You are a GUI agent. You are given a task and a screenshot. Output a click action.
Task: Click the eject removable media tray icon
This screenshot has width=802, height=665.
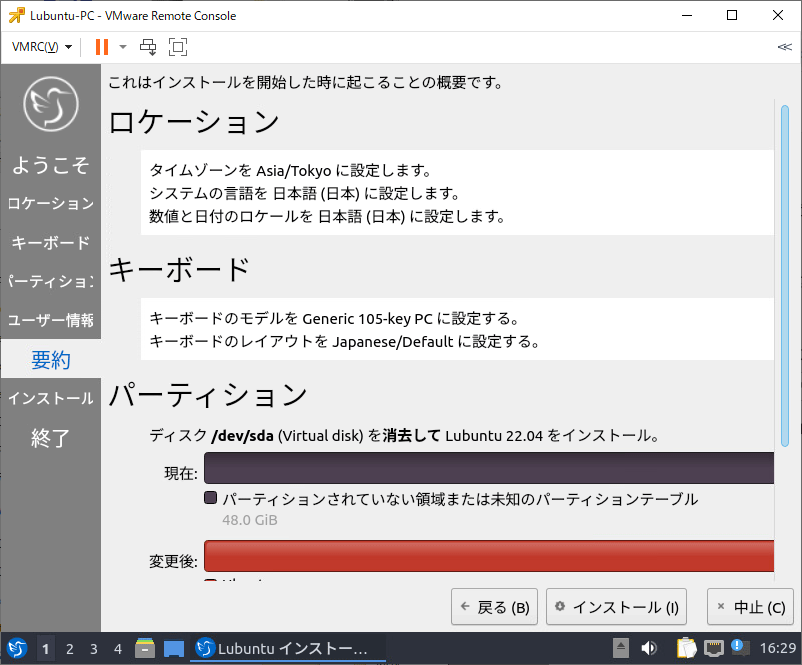[621, 649]
